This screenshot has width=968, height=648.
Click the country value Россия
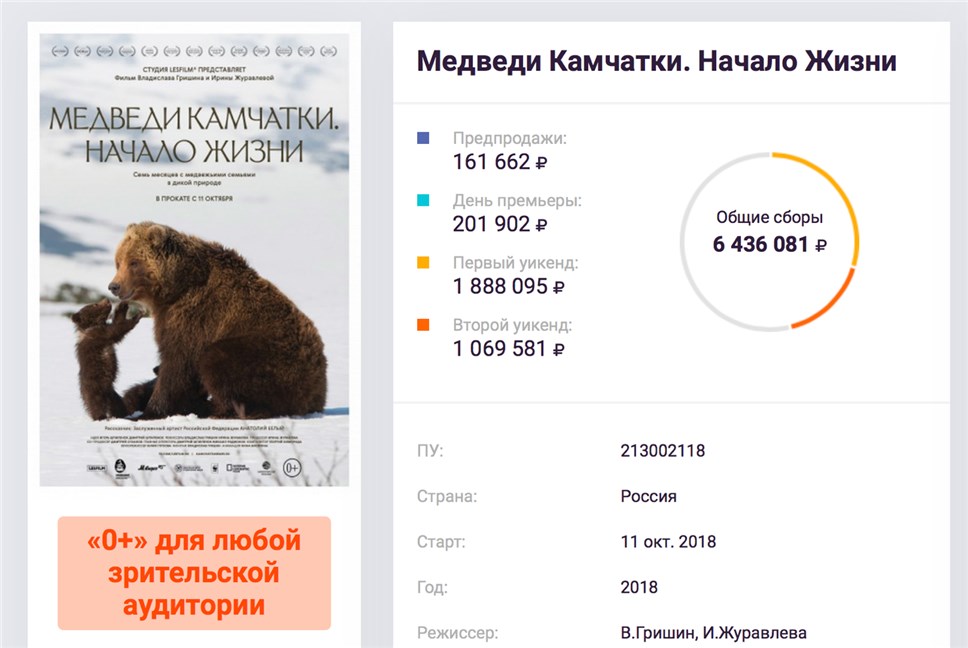point(648,496)
